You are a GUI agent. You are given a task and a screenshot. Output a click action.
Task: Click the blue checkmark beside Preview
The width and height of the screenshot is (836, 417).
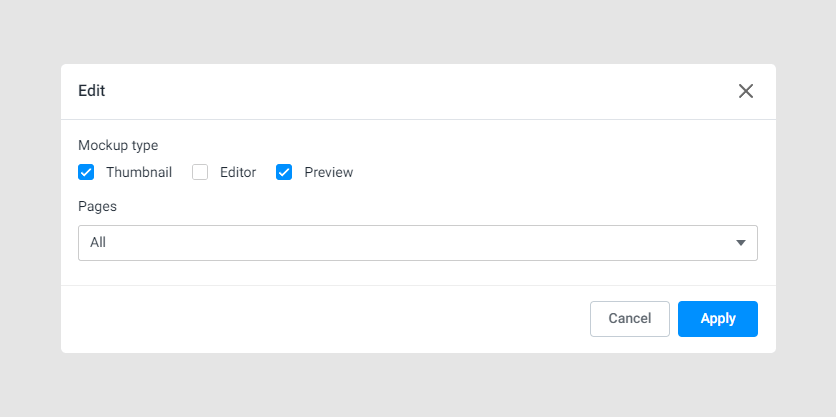tap(284, 172)
